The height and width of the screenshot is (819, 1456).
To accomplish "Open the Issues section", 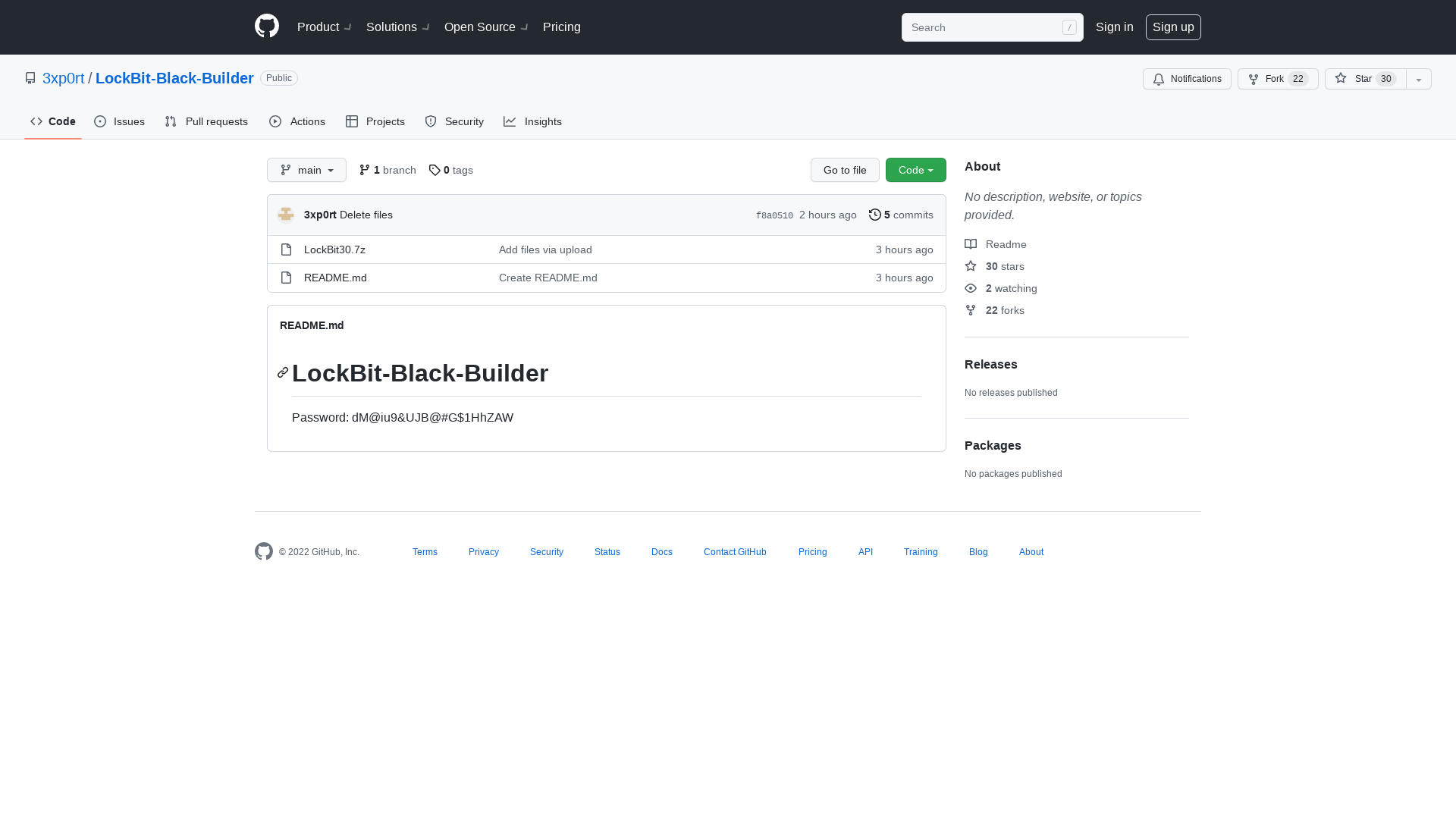I will (119, 121).
